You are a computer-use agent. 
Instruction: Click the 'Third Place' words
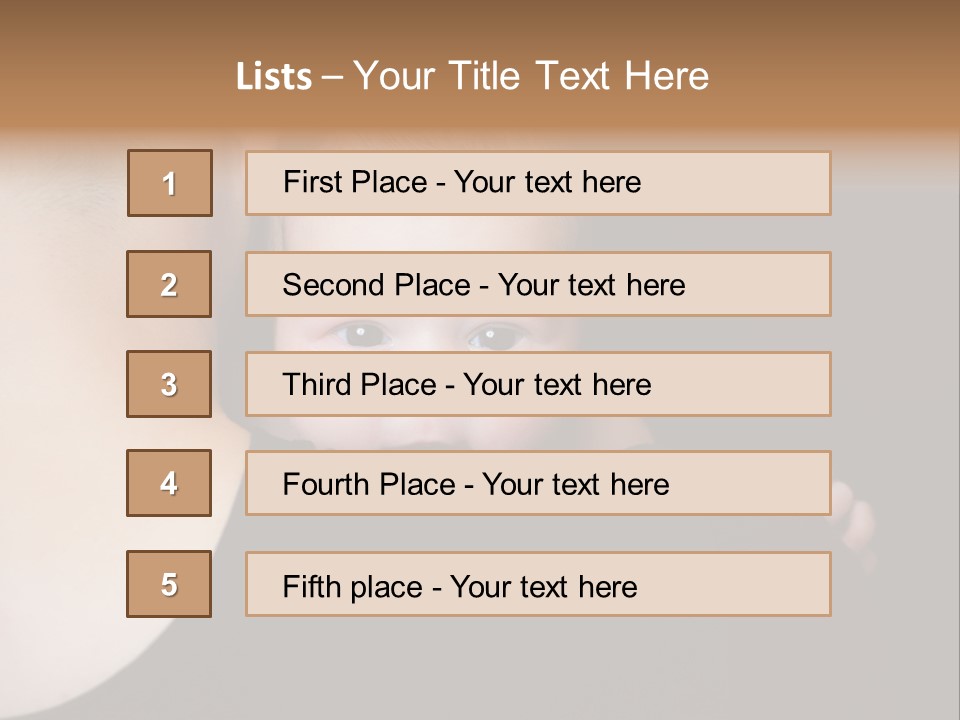(x=359, y=385)
